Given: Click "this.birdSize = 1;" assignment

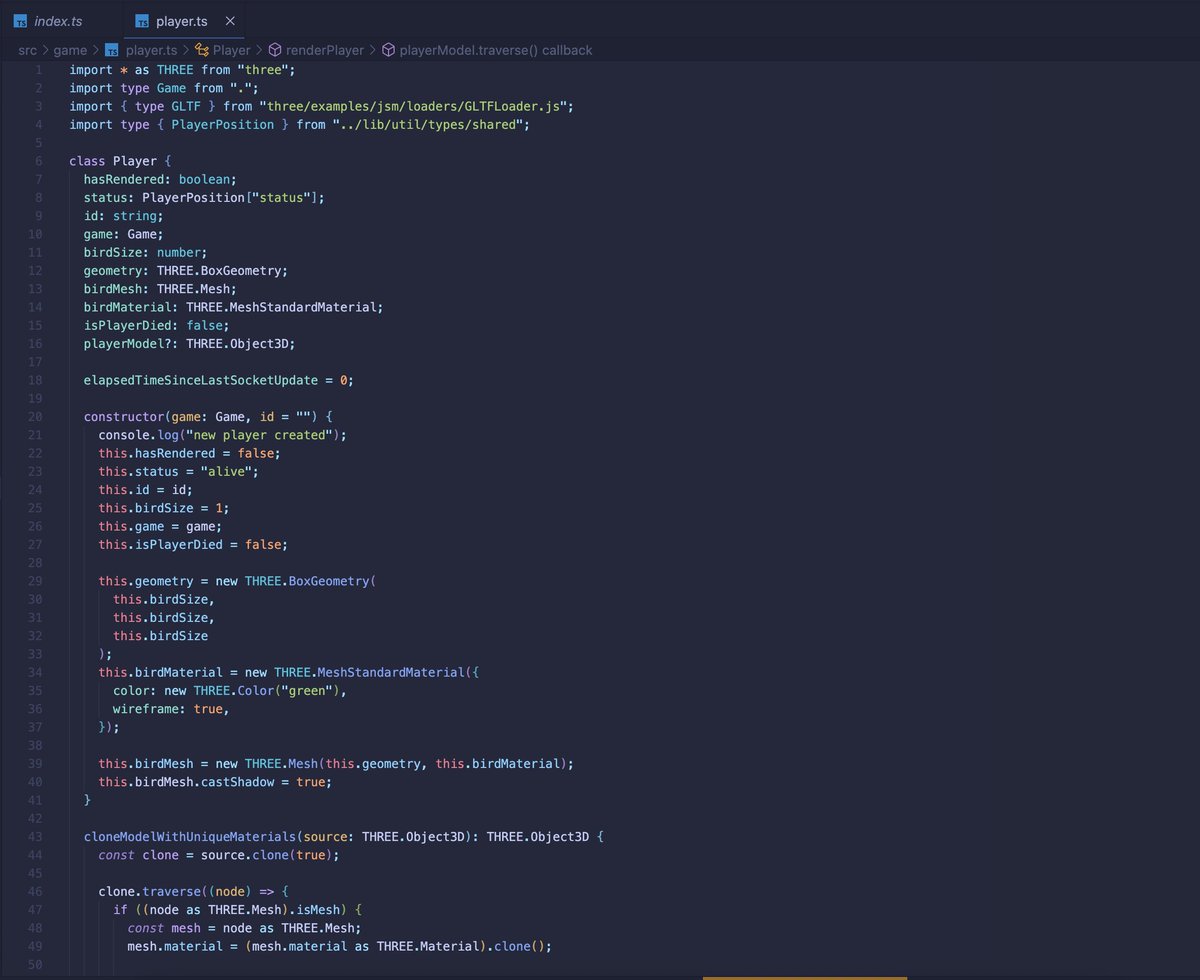Looking at the screenshot, I should coord(164,508).
